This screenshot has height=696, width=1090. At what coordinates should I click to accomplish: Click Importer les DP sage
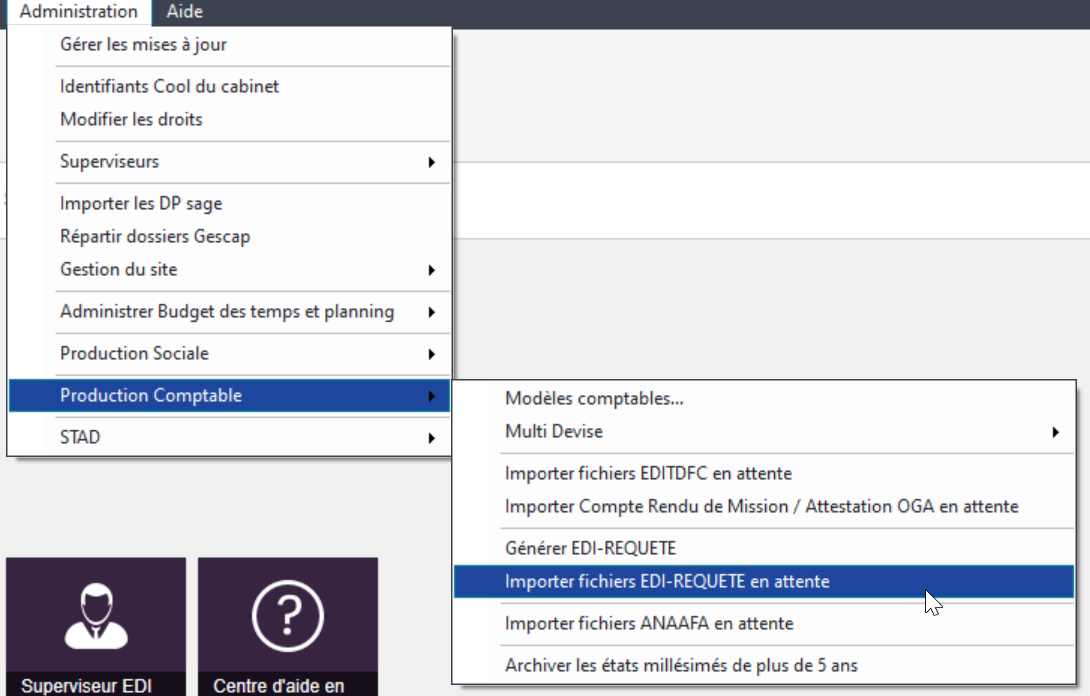[229, 204]
